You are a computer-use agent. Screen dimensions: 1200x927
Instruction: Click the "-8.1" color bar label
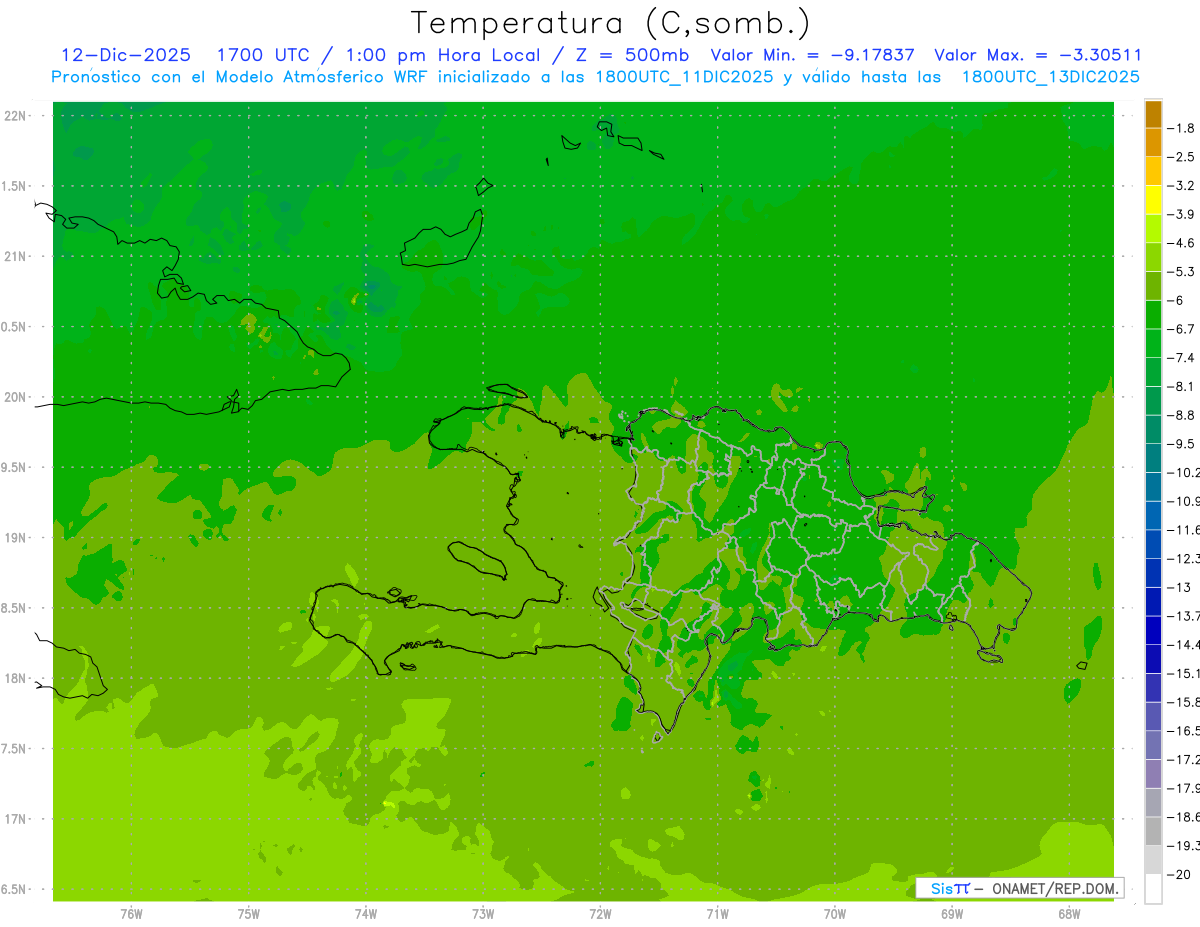[x=1181, y=386]
